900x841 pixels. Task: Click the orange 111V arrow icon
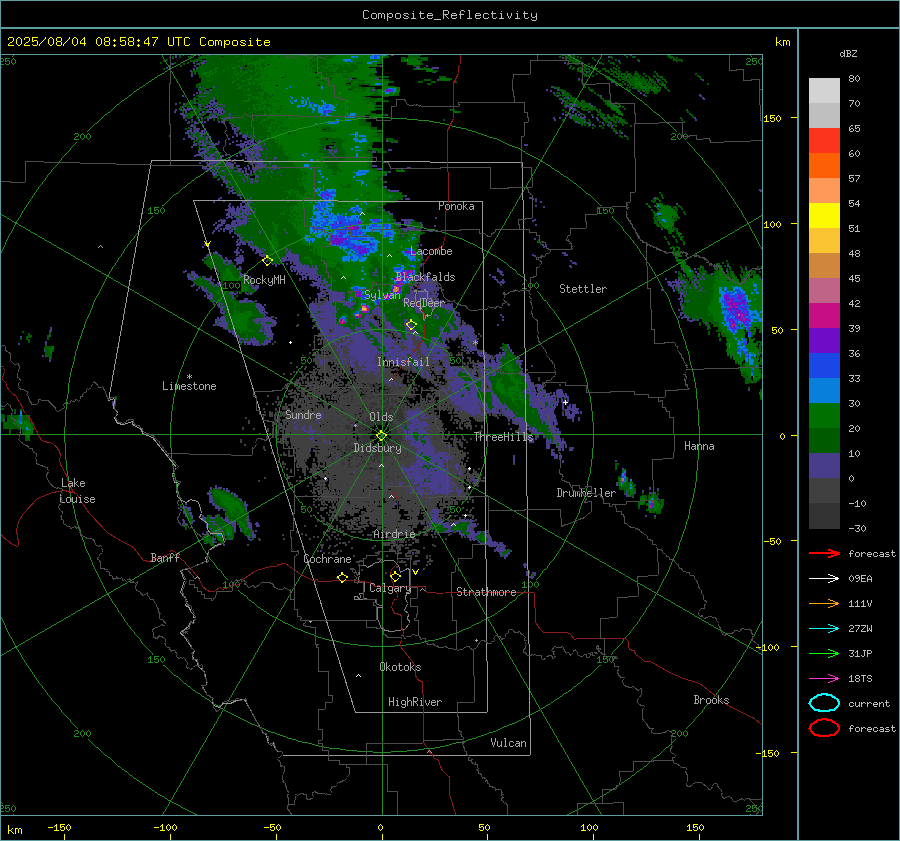coord(824,603)
